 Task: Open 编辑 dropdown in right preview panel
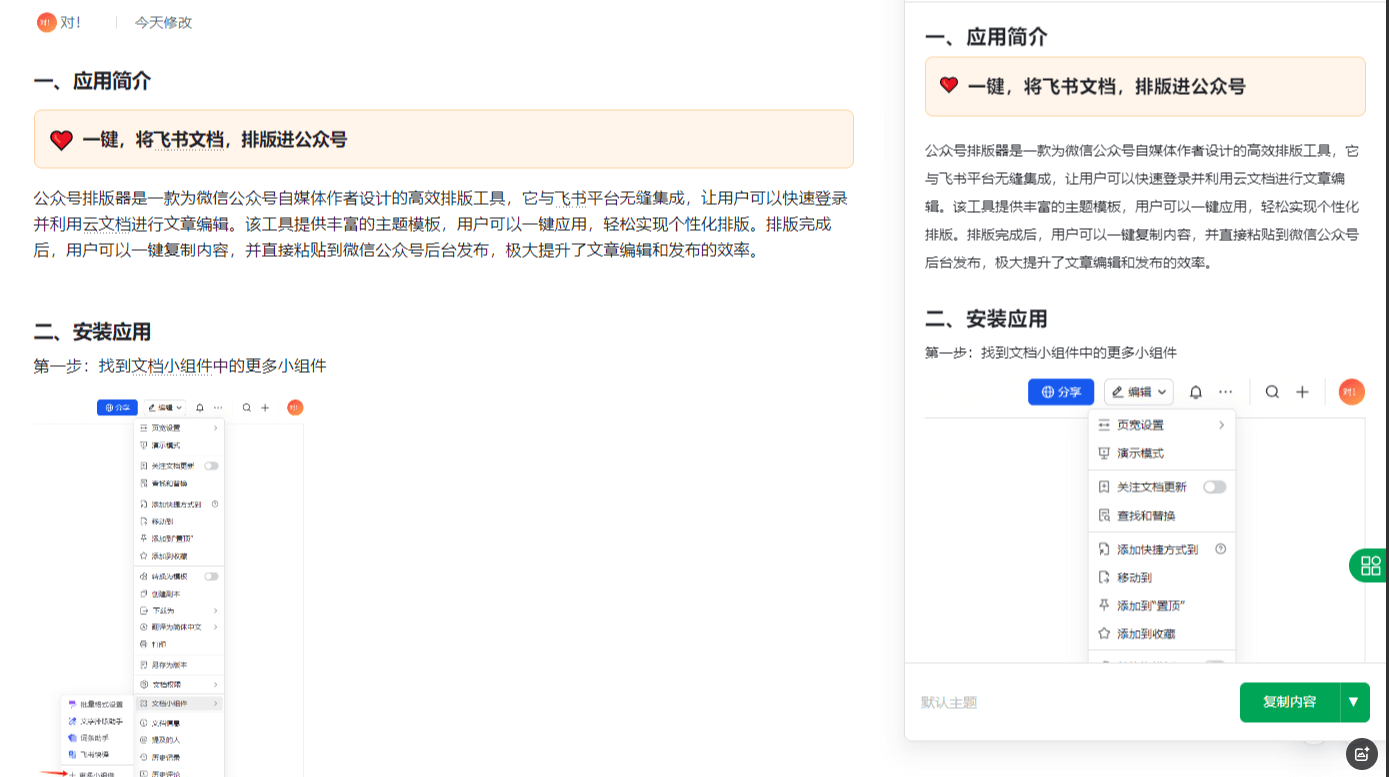(1139, 392)
